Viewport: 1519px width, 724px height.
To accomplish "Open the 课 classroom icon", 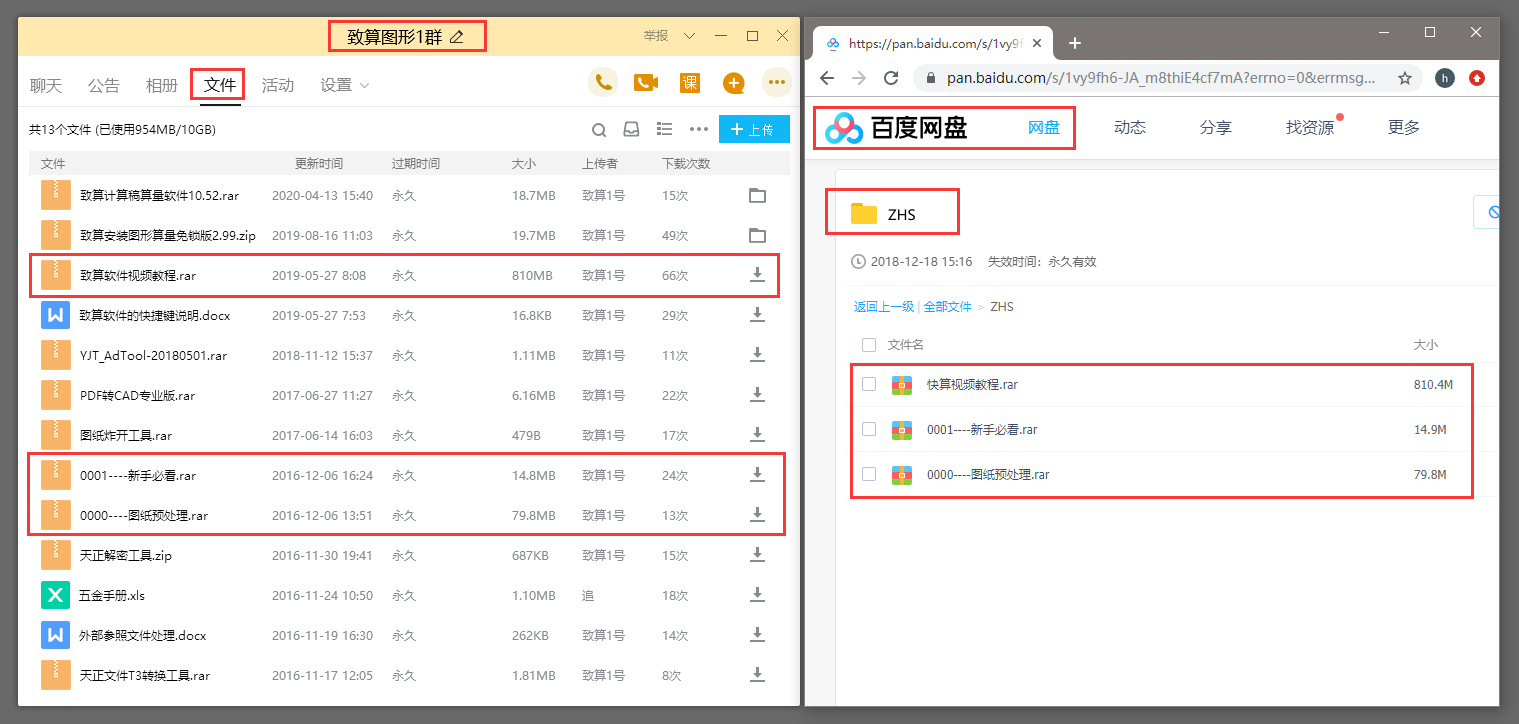I will pos(690,82).
